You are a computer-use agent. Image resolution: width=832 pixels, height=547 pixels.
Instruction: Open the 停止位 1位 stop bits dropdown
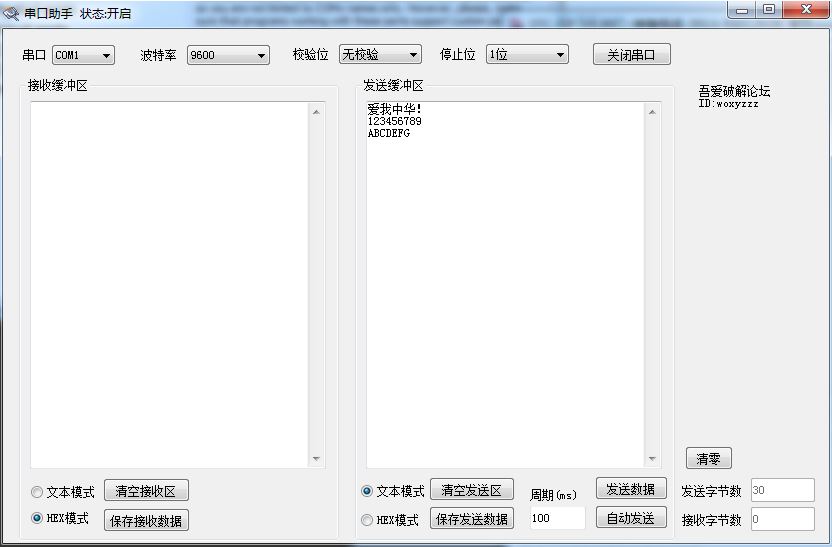(527, 54)
